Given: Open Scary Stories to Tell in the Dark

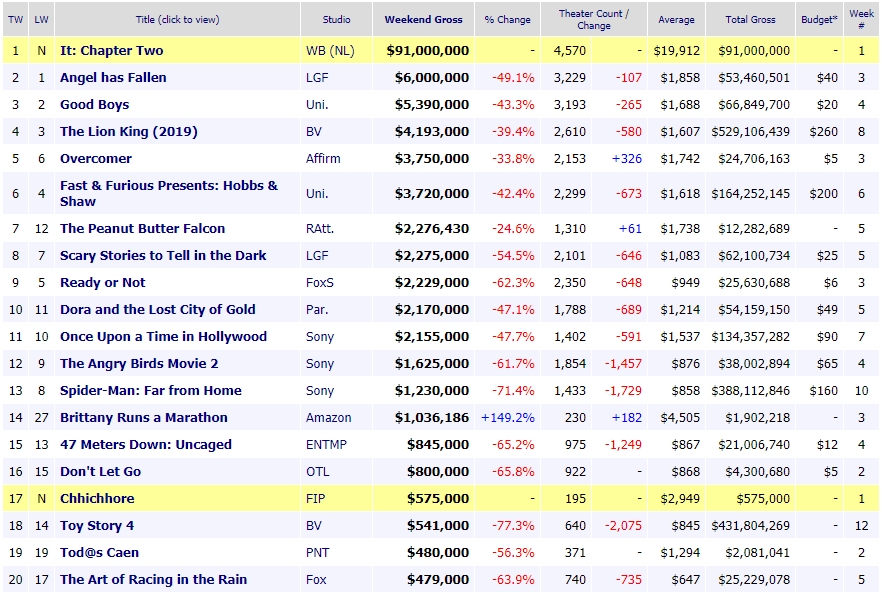Looking at the screenshot, I should [x=163, y=255].
